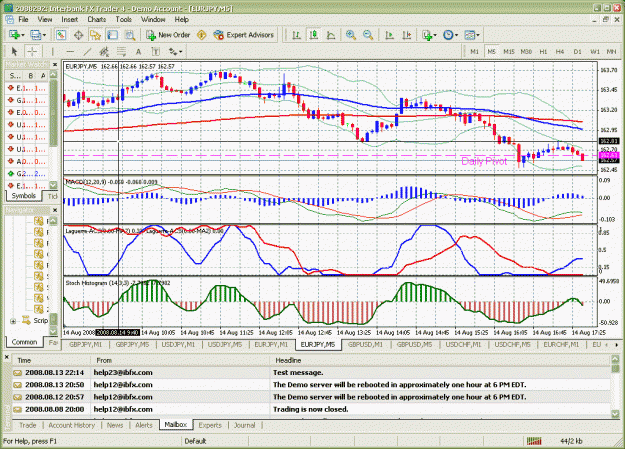The width and height of the screenshot is (625, 449).
Task: Select the Trendline drawing tool
Action: pos(87,51)
